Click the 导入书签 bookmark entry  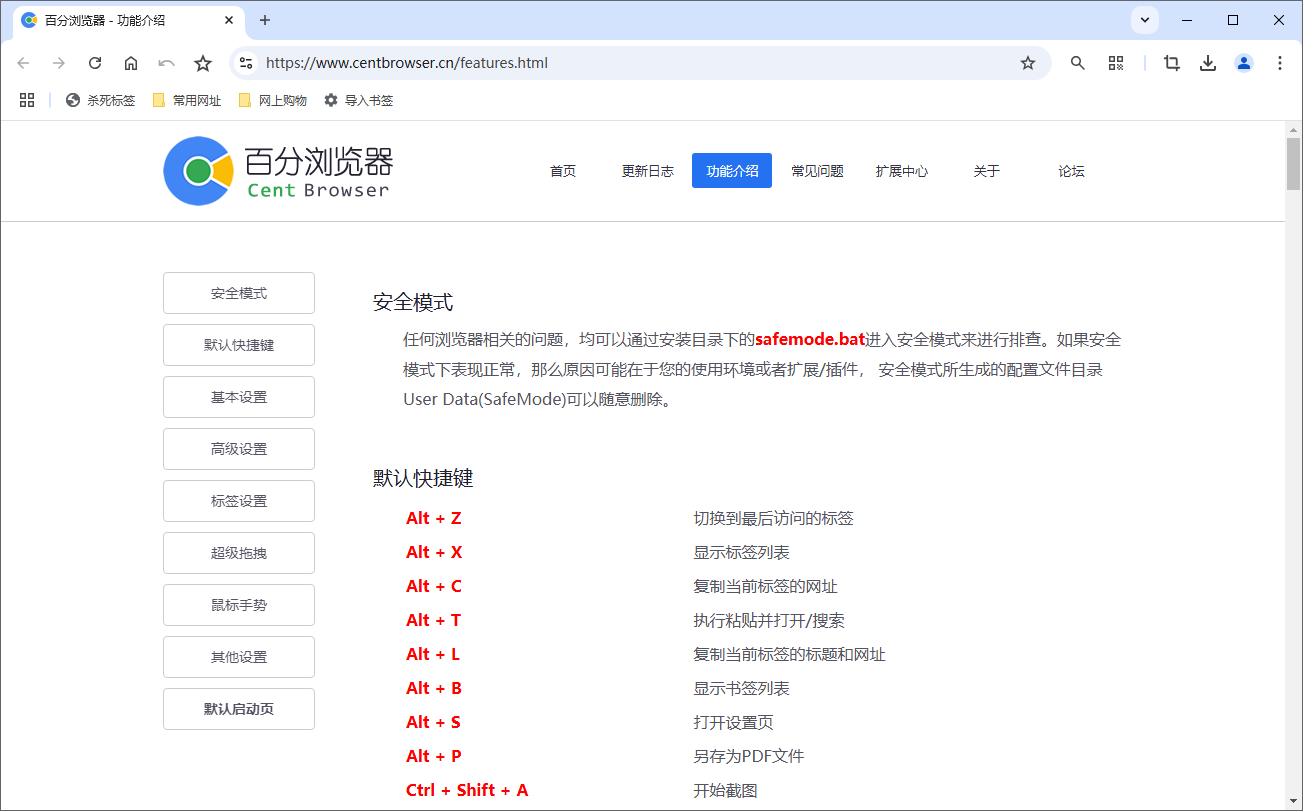pos(359,99)
